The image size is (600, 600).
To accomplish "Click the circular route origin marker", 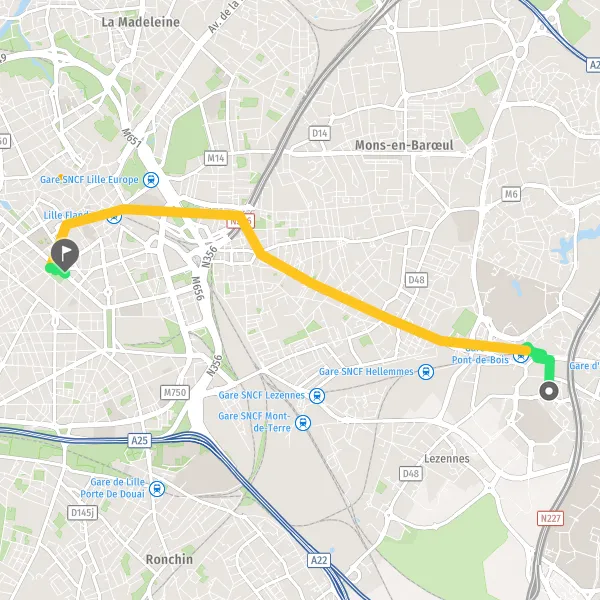I will click(x=549, y=391).
